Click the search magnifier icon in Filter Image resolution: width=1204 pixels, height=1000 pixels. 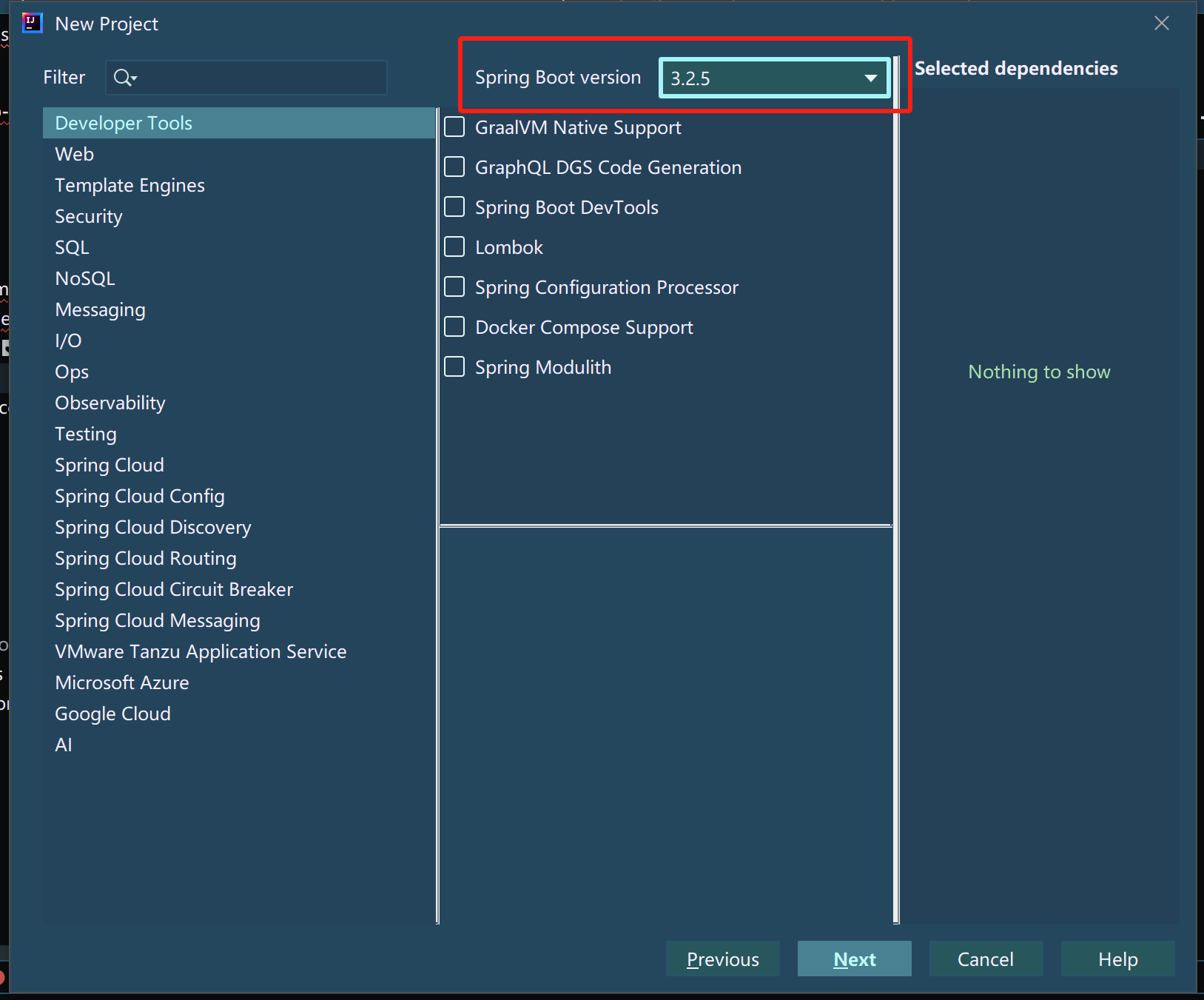pyautogui.click(x=125, y=78)
